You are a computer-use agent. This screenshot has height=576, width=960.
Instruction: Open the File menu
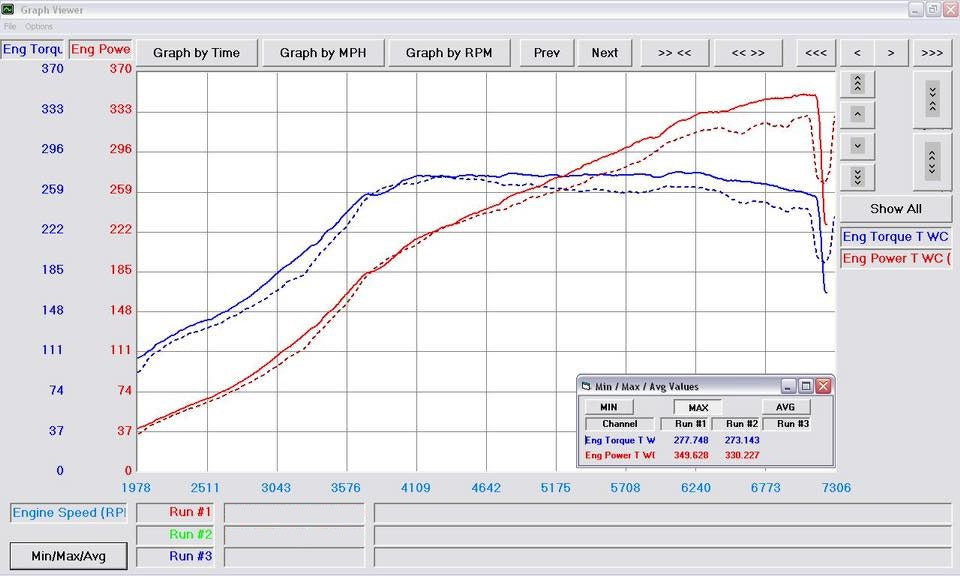click(x=10, y=26)
